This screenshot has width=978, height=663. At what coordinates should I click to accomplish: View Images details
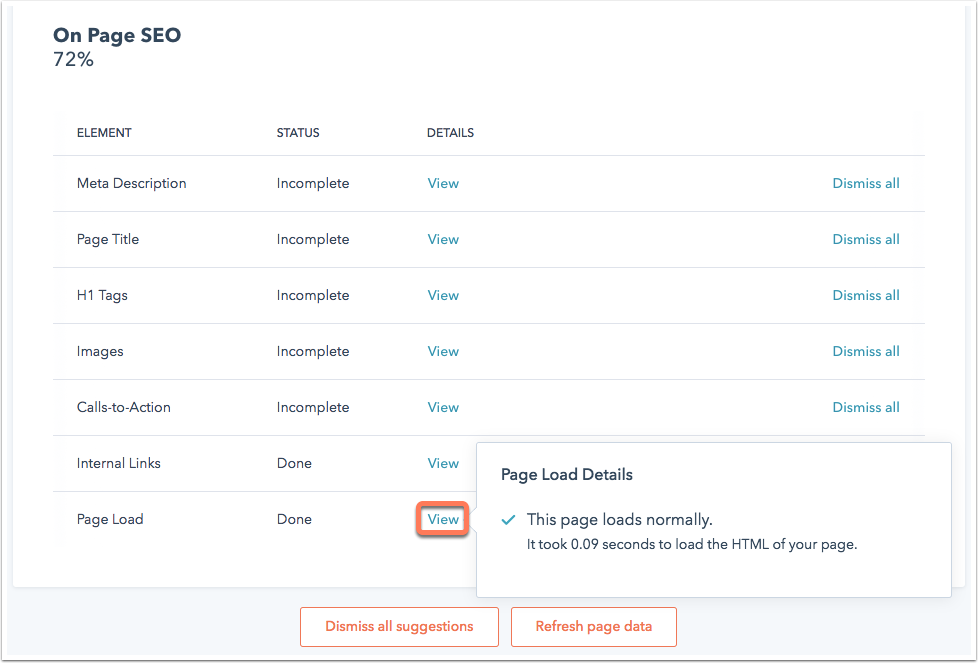443,352
